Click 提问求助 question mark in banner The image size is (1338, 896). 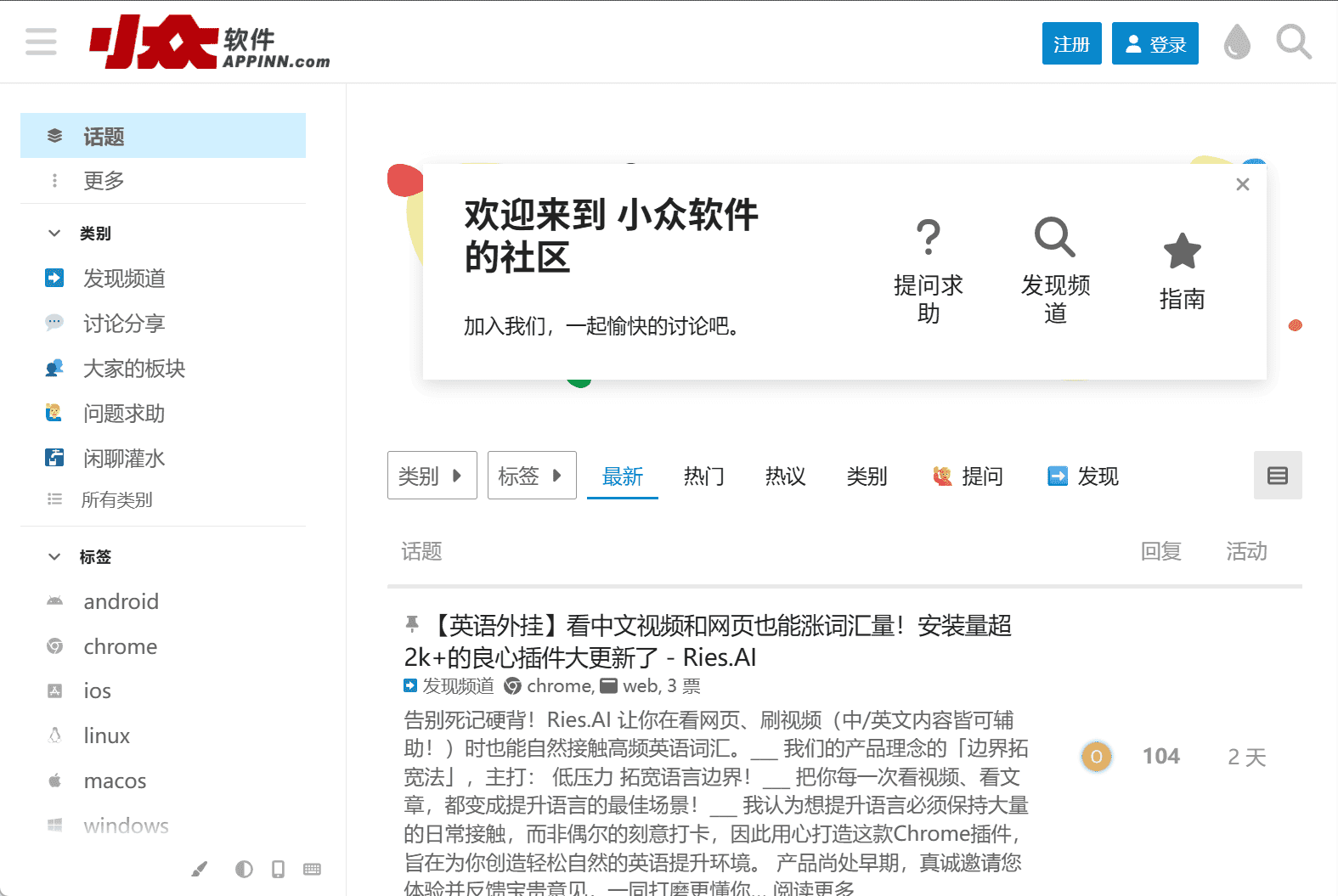click(x=929, y=271)
